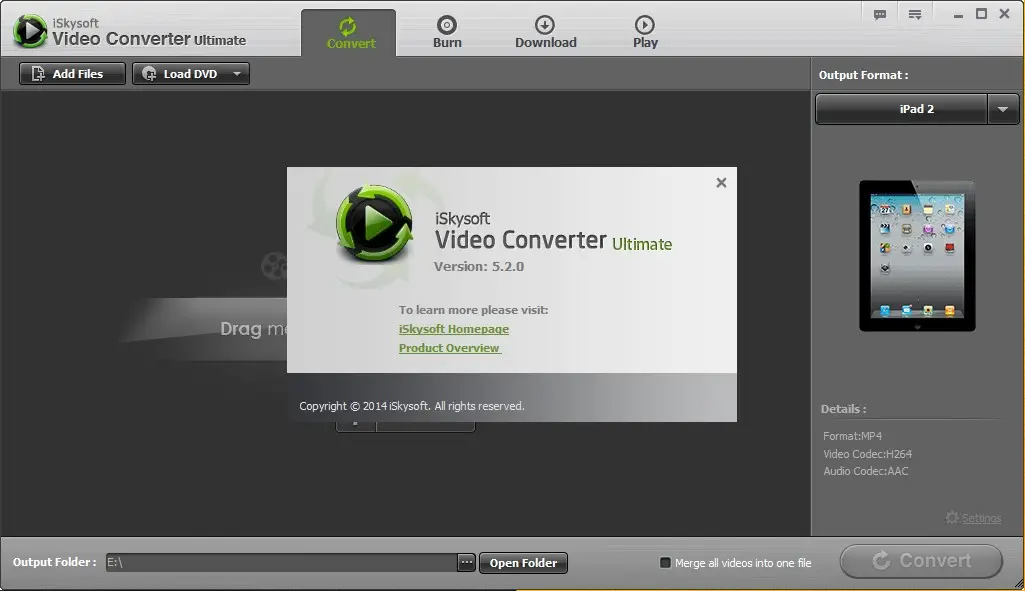Viewport: 1025px width, 591px height.
Task: Click the Version: 5.2.0 text
Action: pyautogui.click(x=479, y=266)
